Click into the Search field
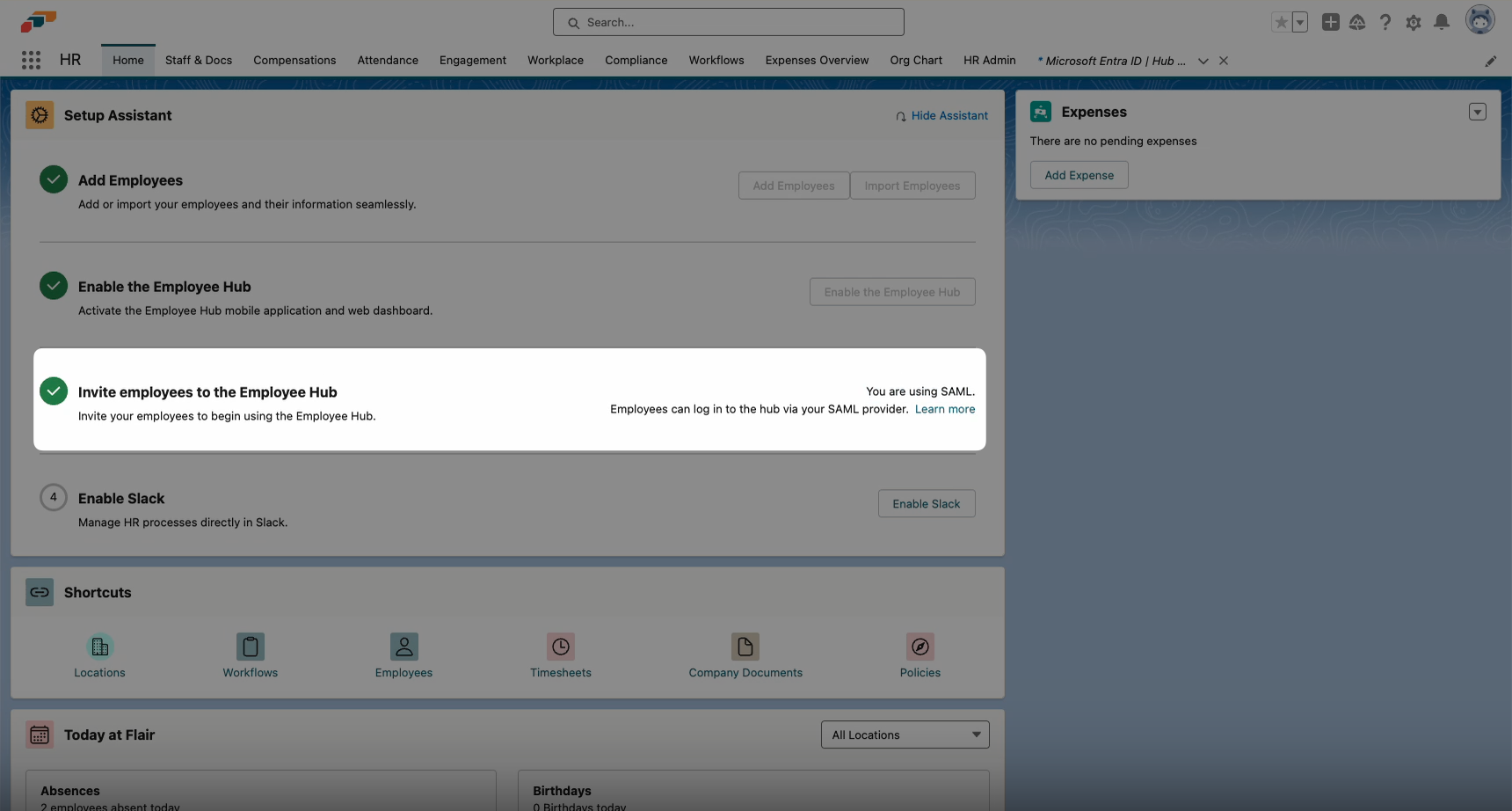Viewport: 1512px width, 811px height. [x=729, y=22]
